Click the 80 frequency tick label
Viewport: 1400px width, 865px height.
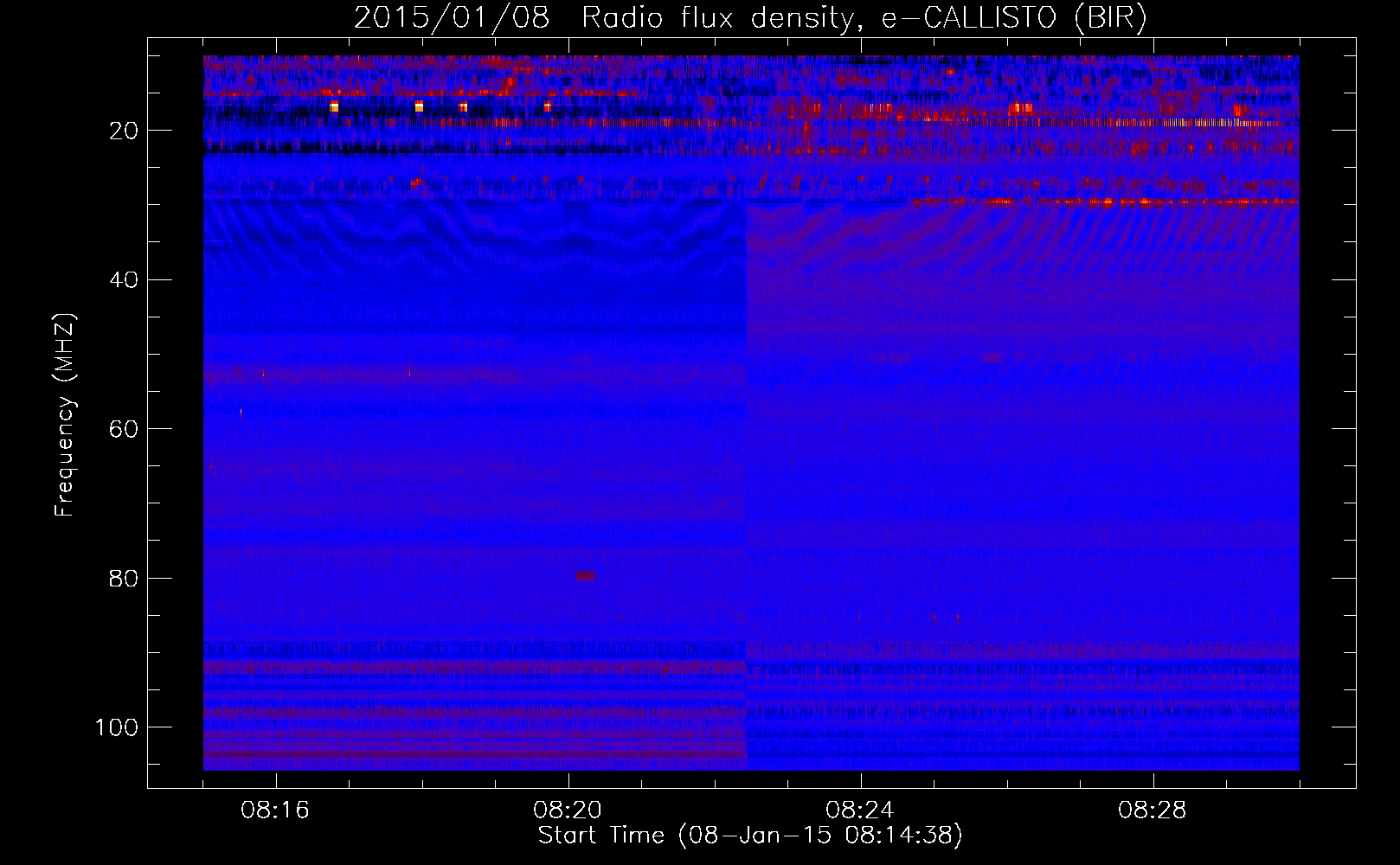[x=125, y=578]
